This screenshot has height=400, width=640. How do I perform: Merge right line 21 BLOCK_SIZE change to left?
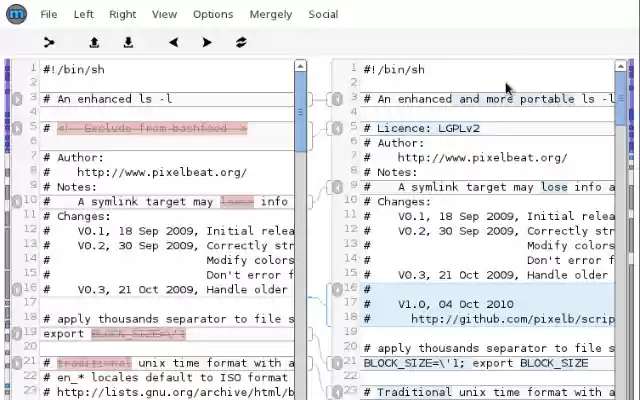coord(337,363)
